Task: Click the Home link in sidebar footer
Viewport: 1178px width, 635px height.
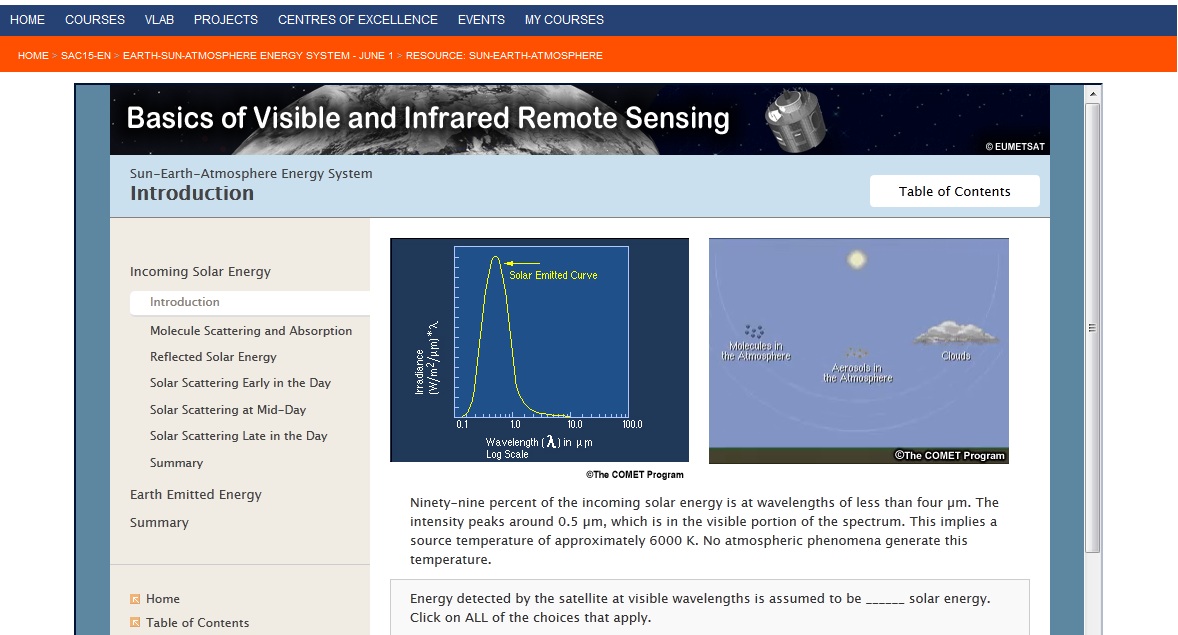Action: 163,599
